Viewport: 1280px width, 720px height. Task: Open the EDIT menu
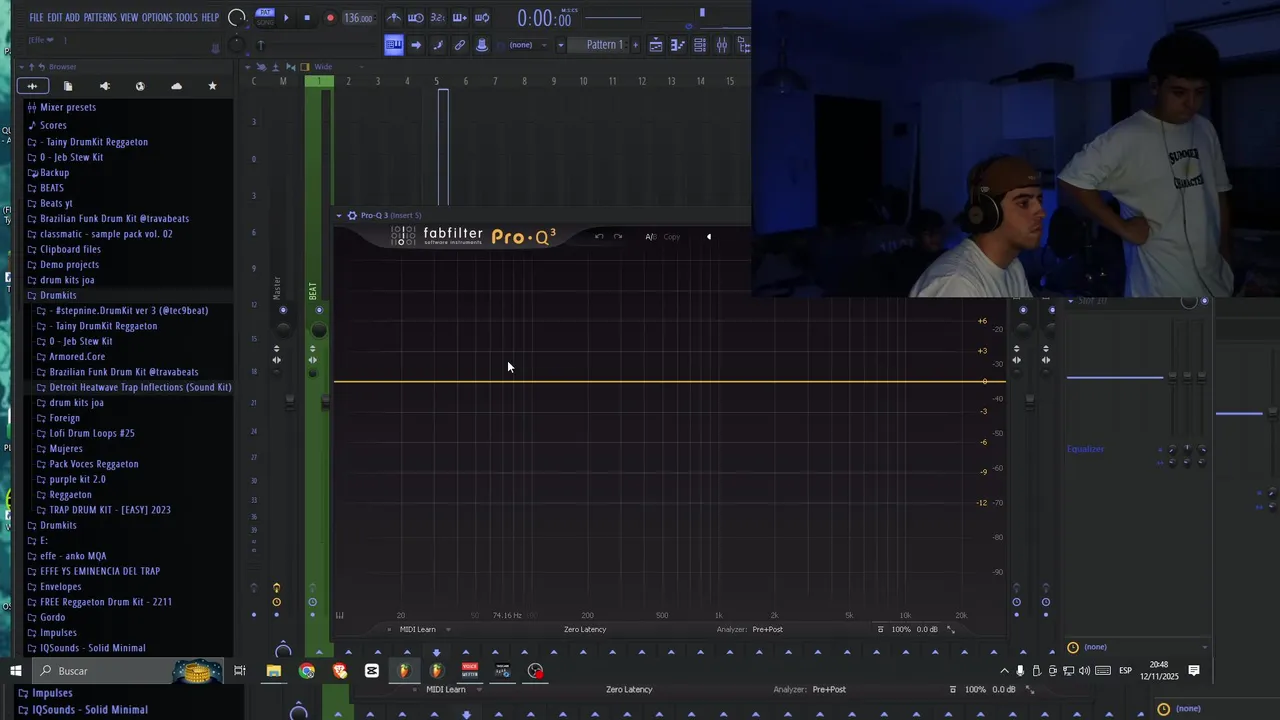point(55,17)
